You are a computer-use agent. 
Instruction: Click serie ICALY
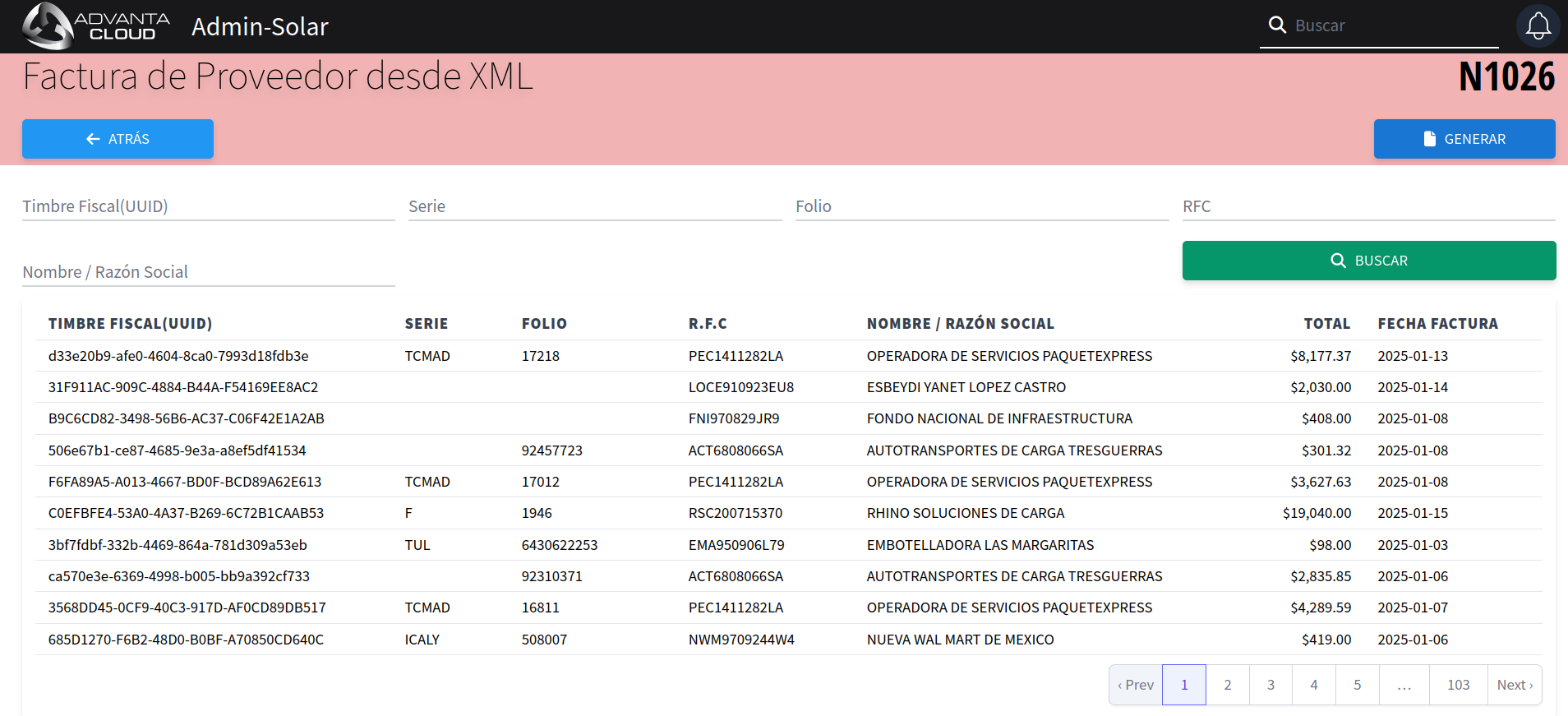[422, 640]
